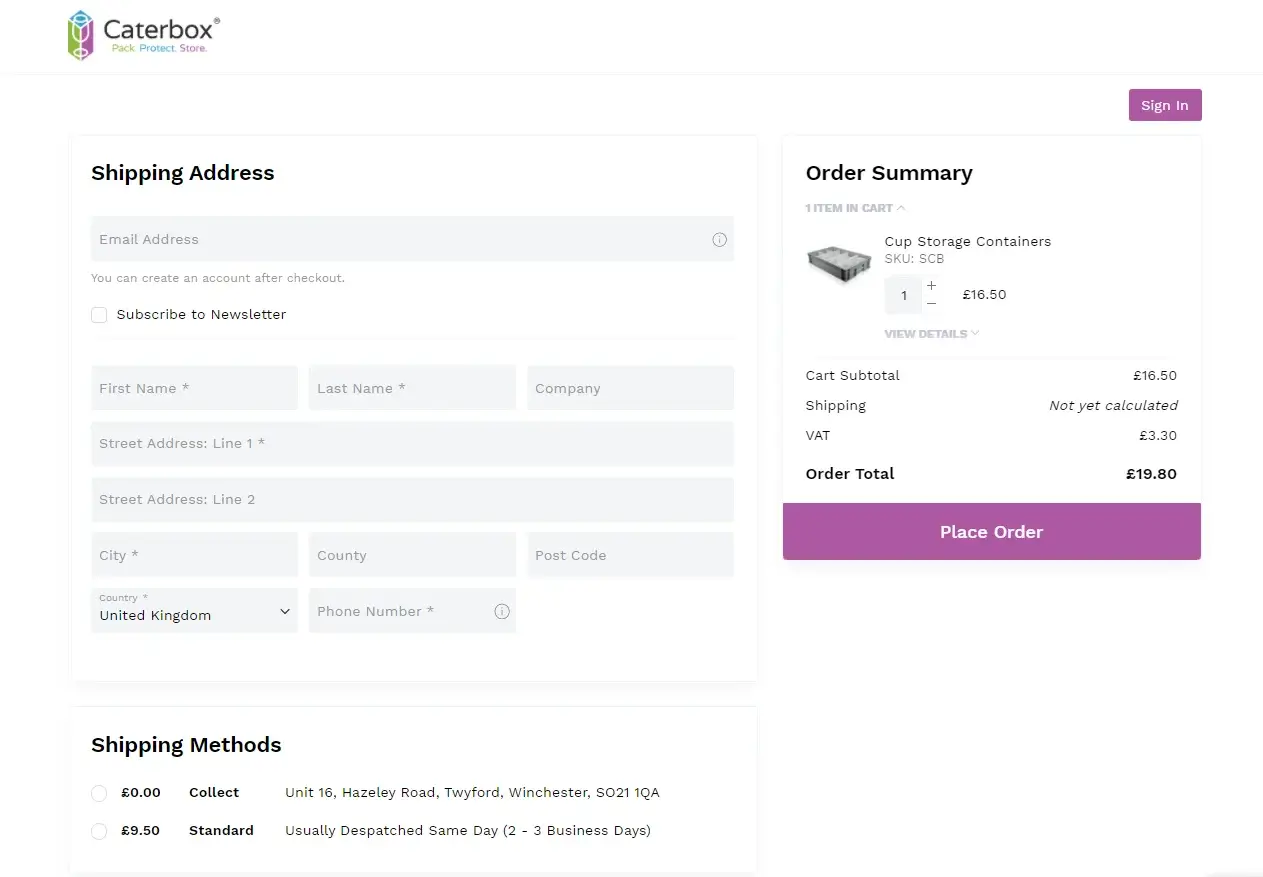The width and height of the screenshot is (1263, 877).
Task: Click the Cup Storage Containers product image
Action: 838,263
